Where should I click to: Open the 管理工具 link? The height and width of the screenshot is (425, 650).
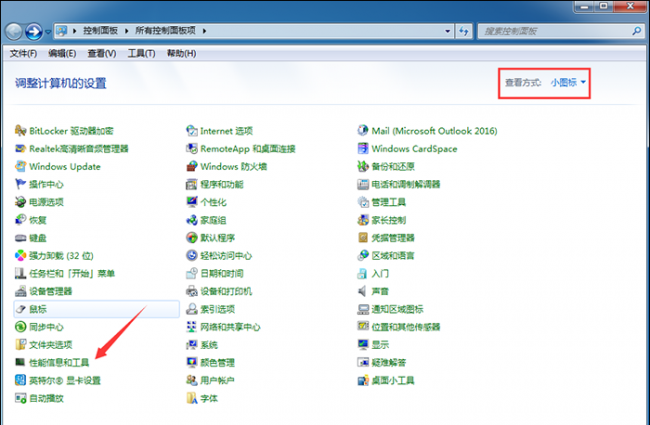pos(388,202)
